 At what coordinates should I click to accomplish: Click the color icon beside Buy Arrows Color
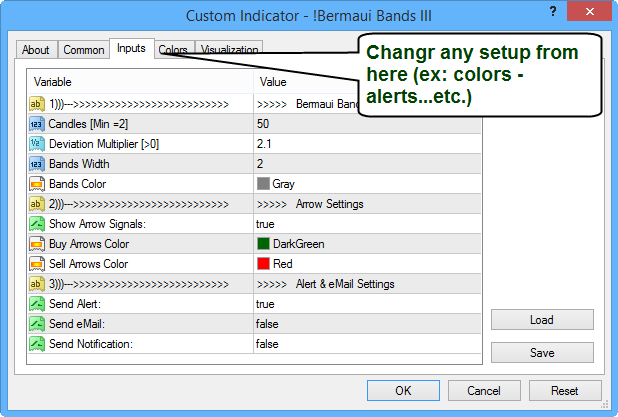coord(37,244)
